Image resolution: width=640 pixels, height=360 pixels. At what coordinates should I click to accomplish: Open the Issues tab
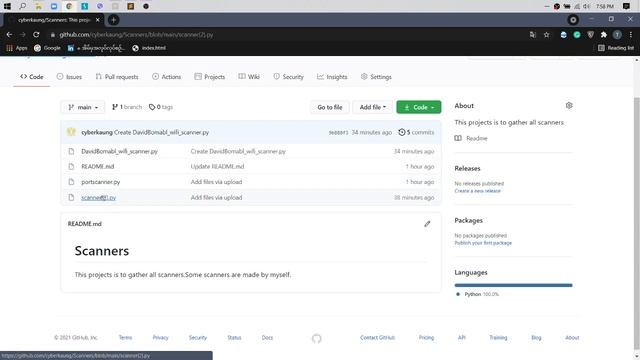coord(69,77)
